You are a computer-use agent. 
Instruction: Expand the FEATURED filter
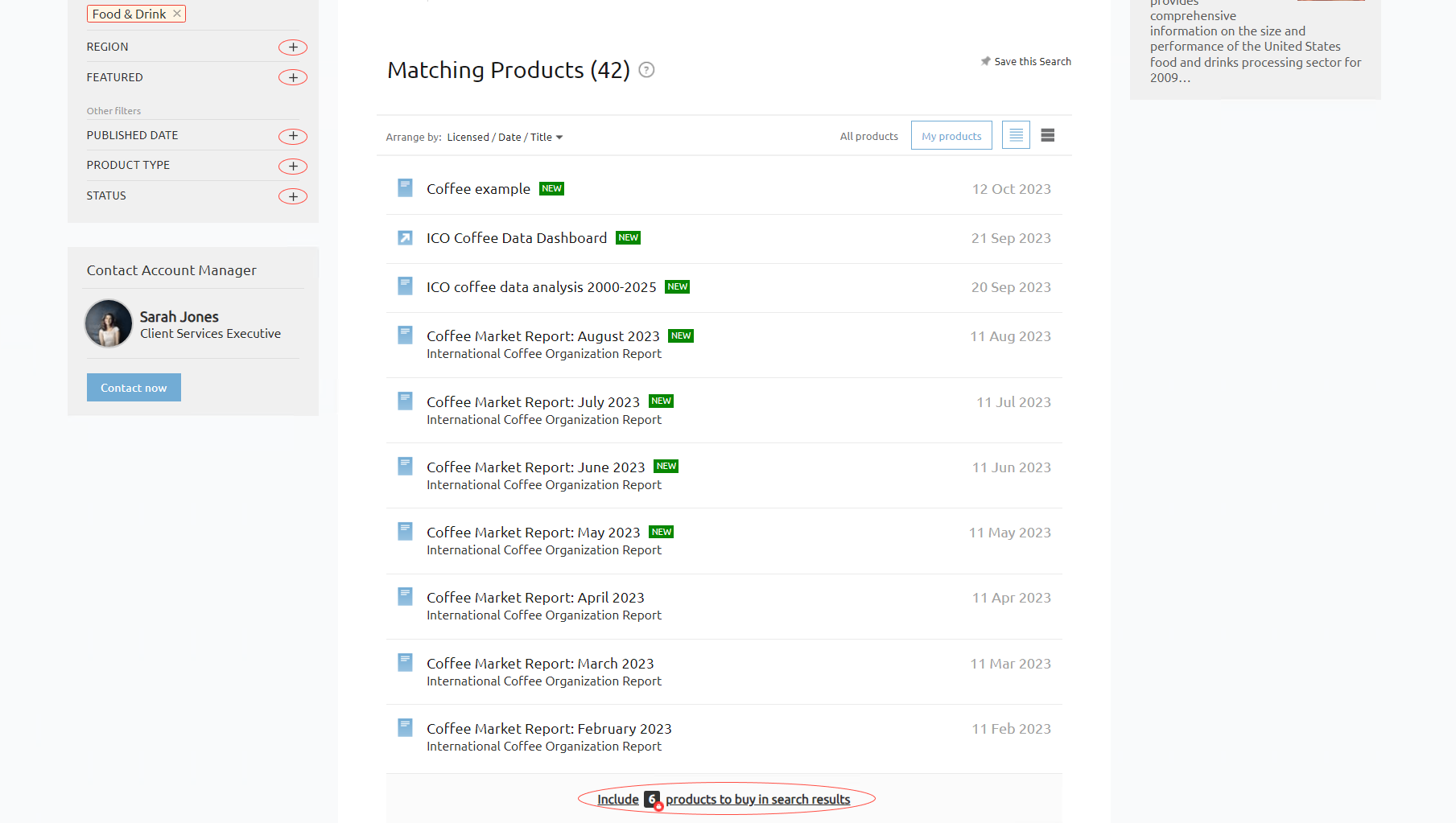293,78
